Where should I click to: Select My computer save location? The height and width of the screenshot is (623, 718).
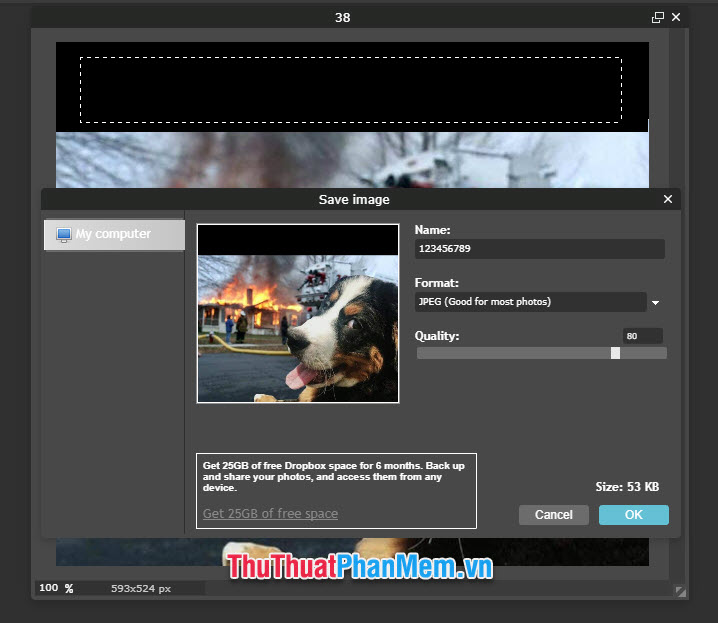coord(114,234)
